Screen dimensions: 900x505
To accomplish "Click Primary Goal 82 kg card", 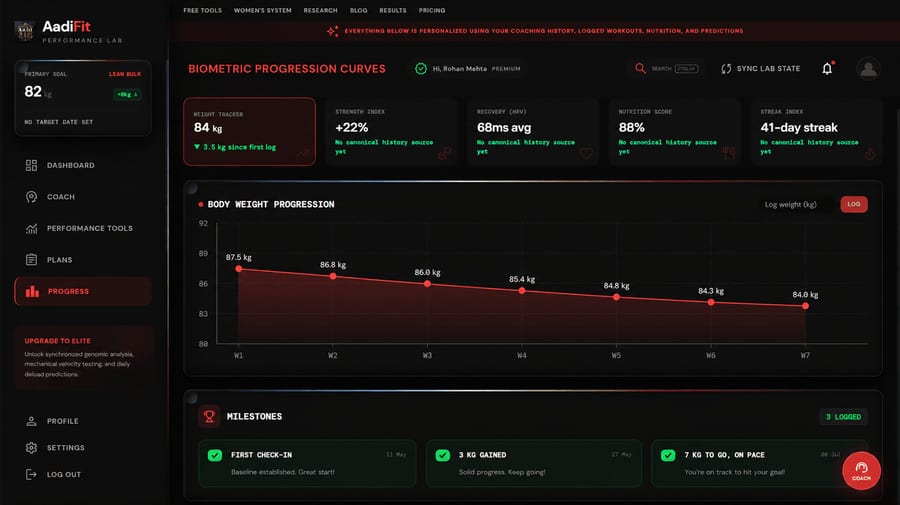I will pyautogui.click(x=83, y=98).
